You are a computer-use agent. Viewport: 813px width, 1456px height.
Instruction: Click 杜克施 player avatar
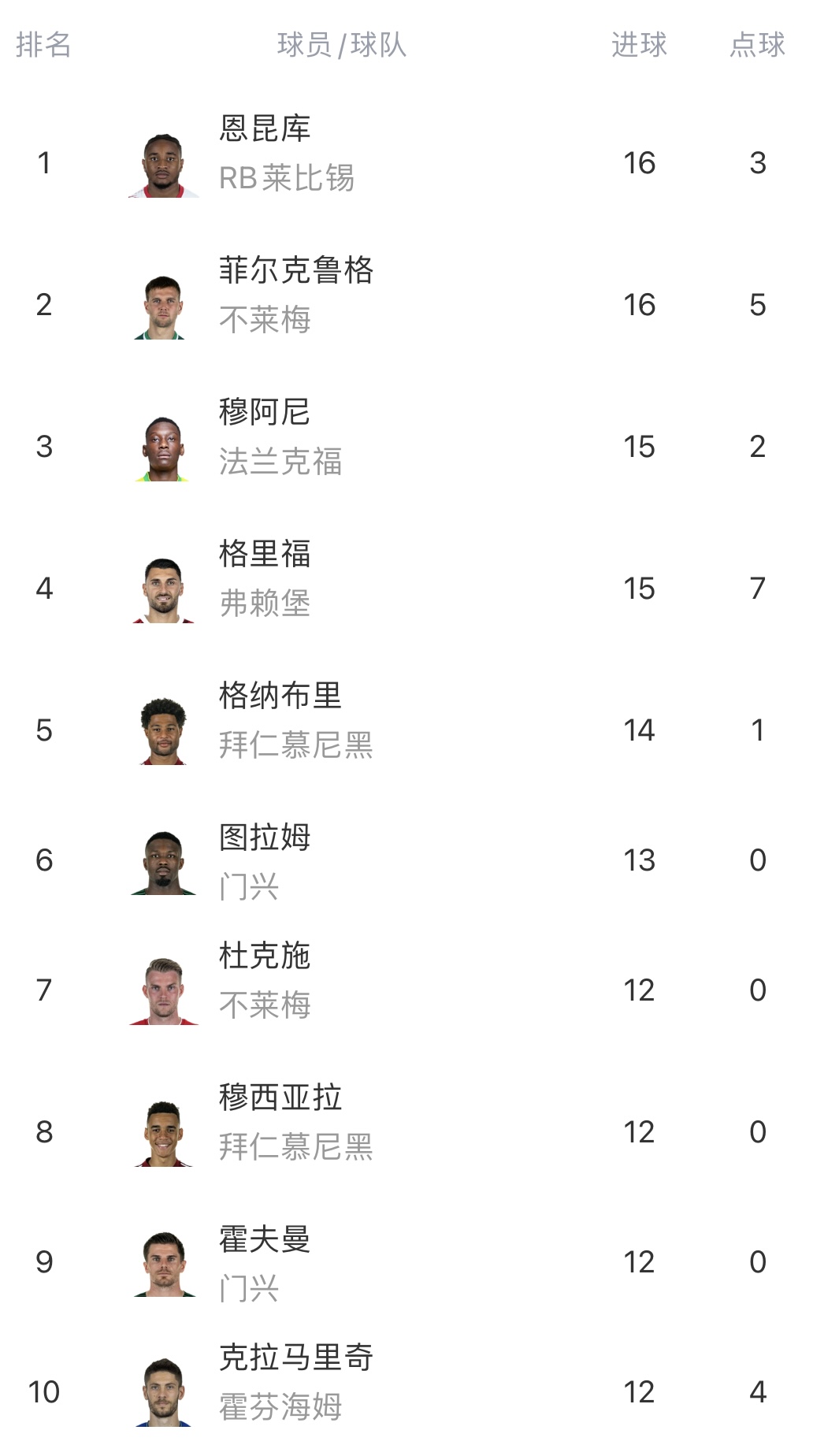(164, 991)
